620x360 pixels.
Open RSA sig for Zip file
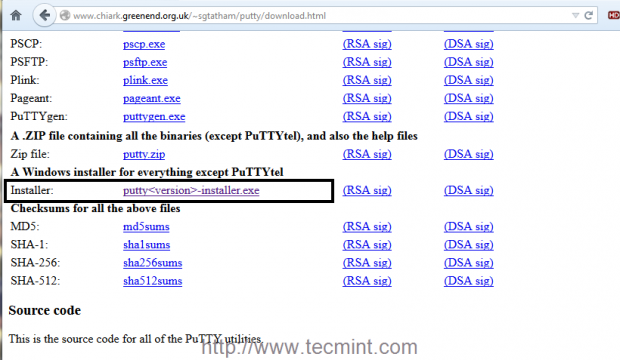(367, 154)
